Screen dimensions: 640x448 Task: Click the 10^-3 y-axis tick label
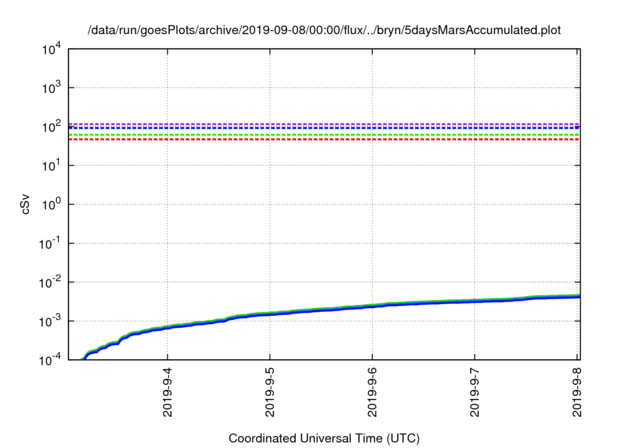pos(51,321)
